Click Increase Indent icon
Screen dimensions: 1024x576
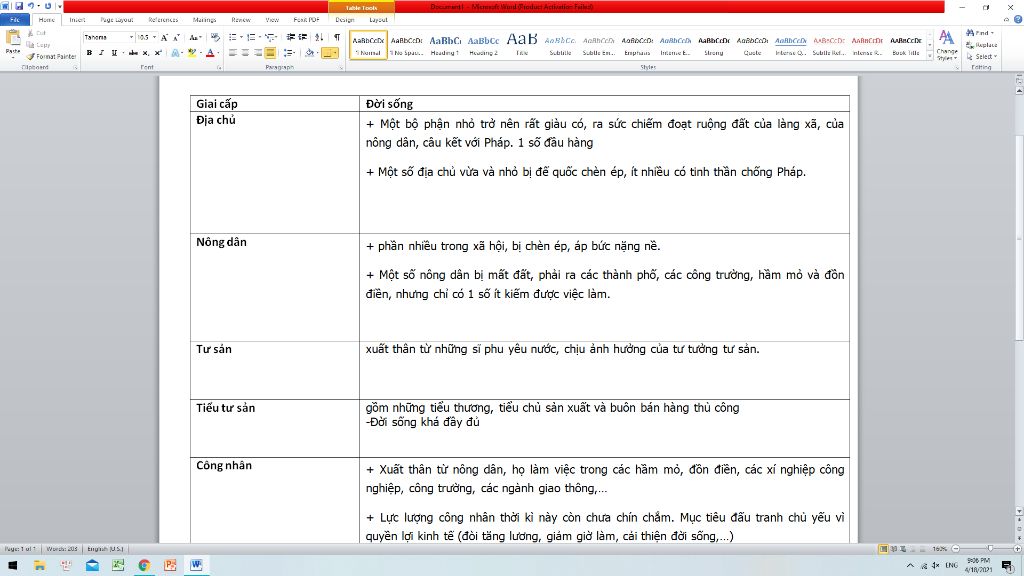303,37
